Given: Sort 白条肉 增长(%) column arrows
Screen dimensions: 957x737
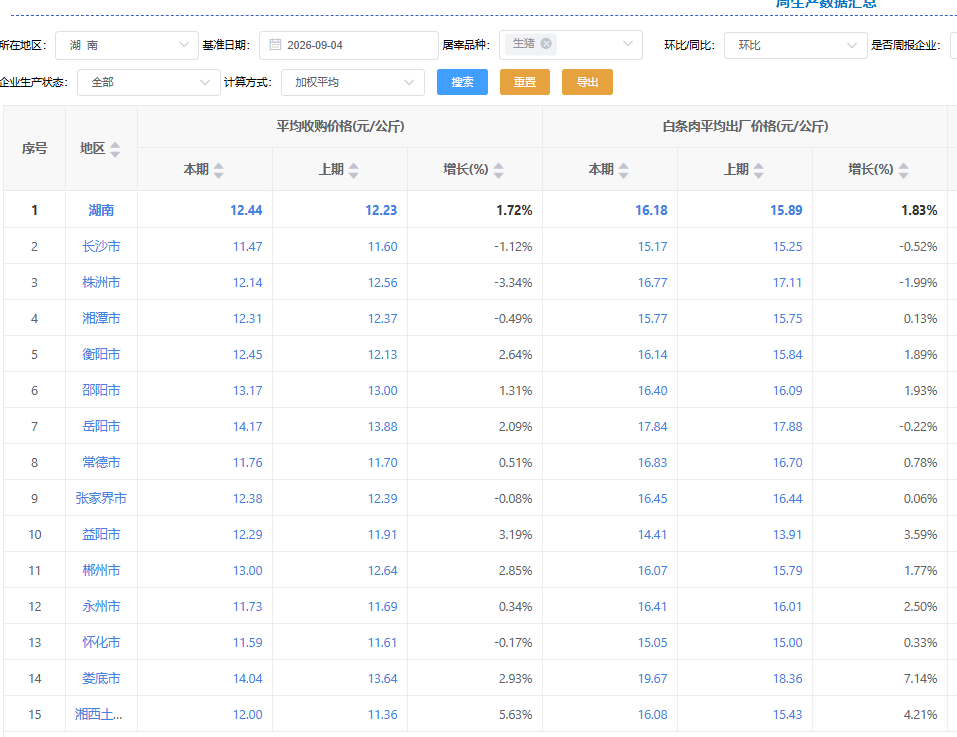Looking at the screenshot, I should 903,170.
